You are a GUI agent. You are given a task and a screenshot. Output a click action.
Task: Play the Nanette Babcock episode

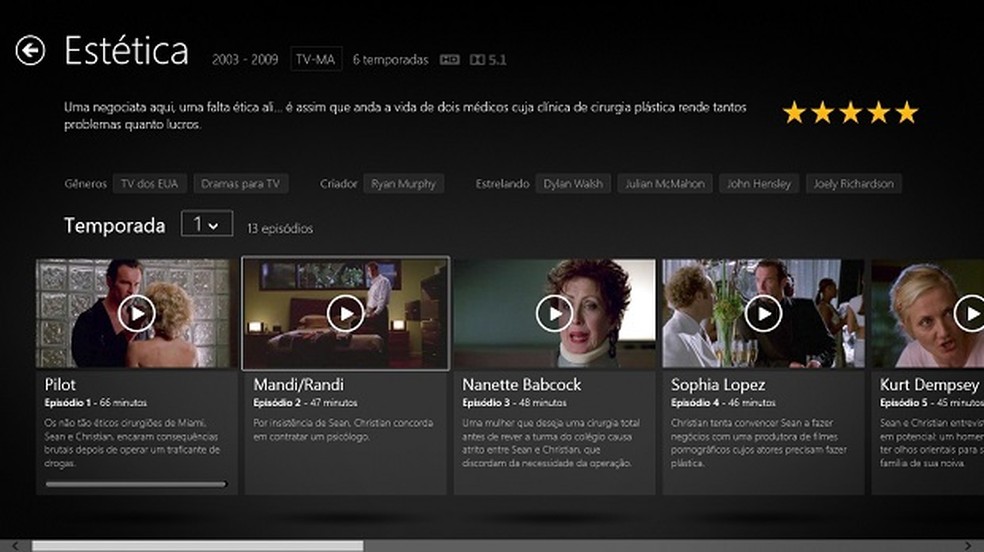click(554, 312)
